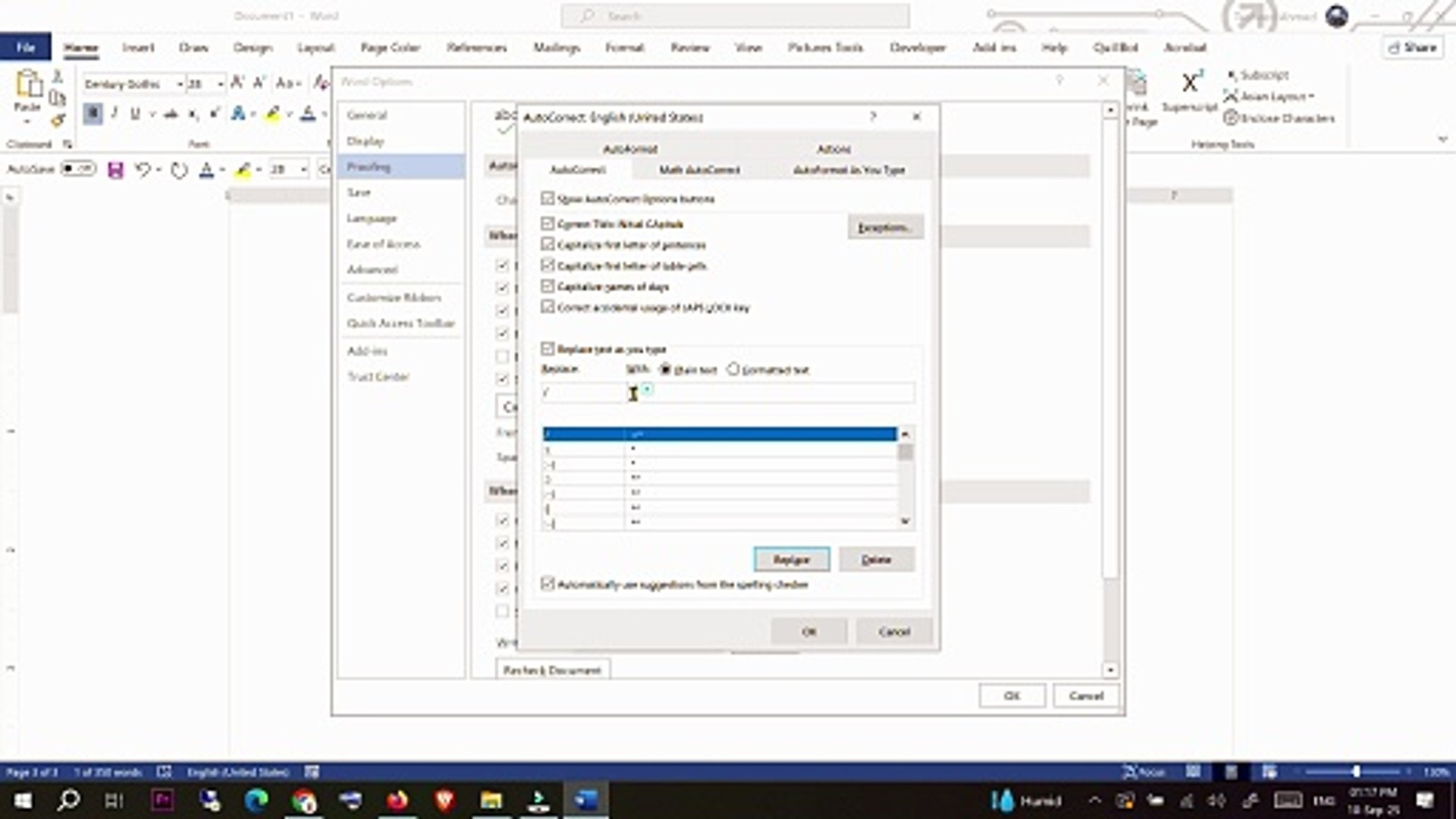Select Advanced in Word Options sidebar
The image size is (1456, 819).
point(372,269)
